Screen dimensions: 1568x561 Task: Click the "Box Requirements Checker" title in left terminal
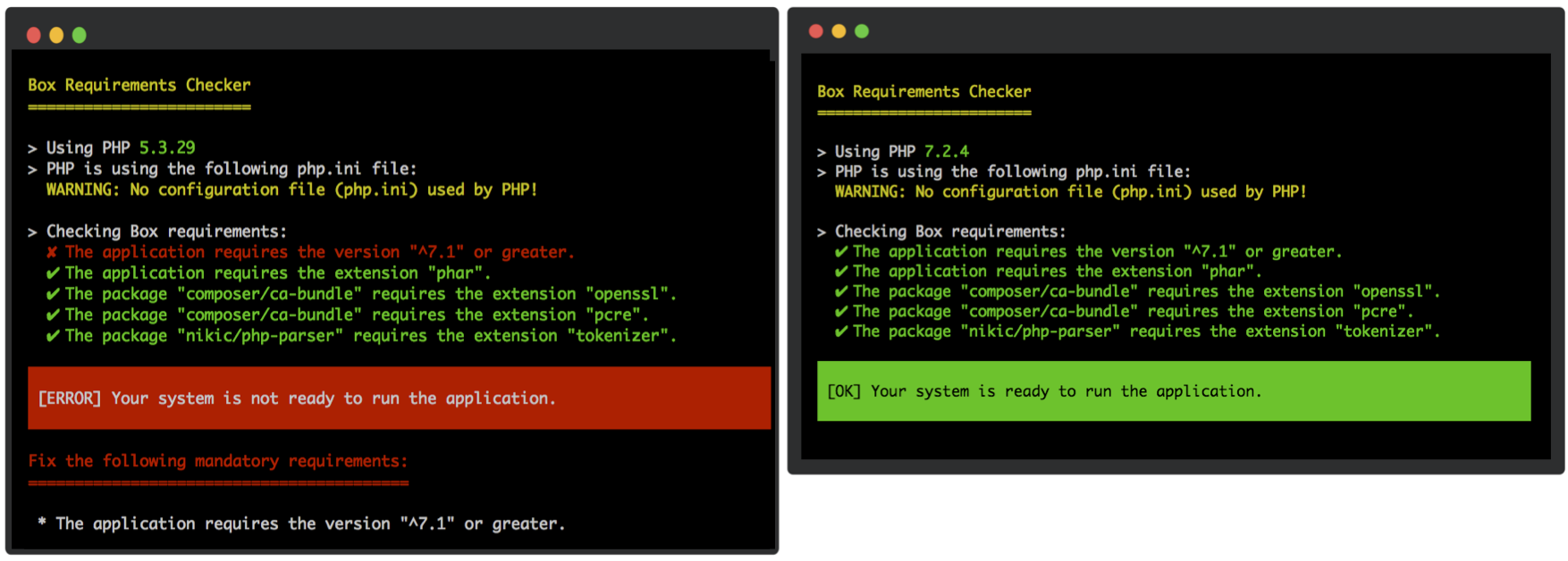pos(139,85)
